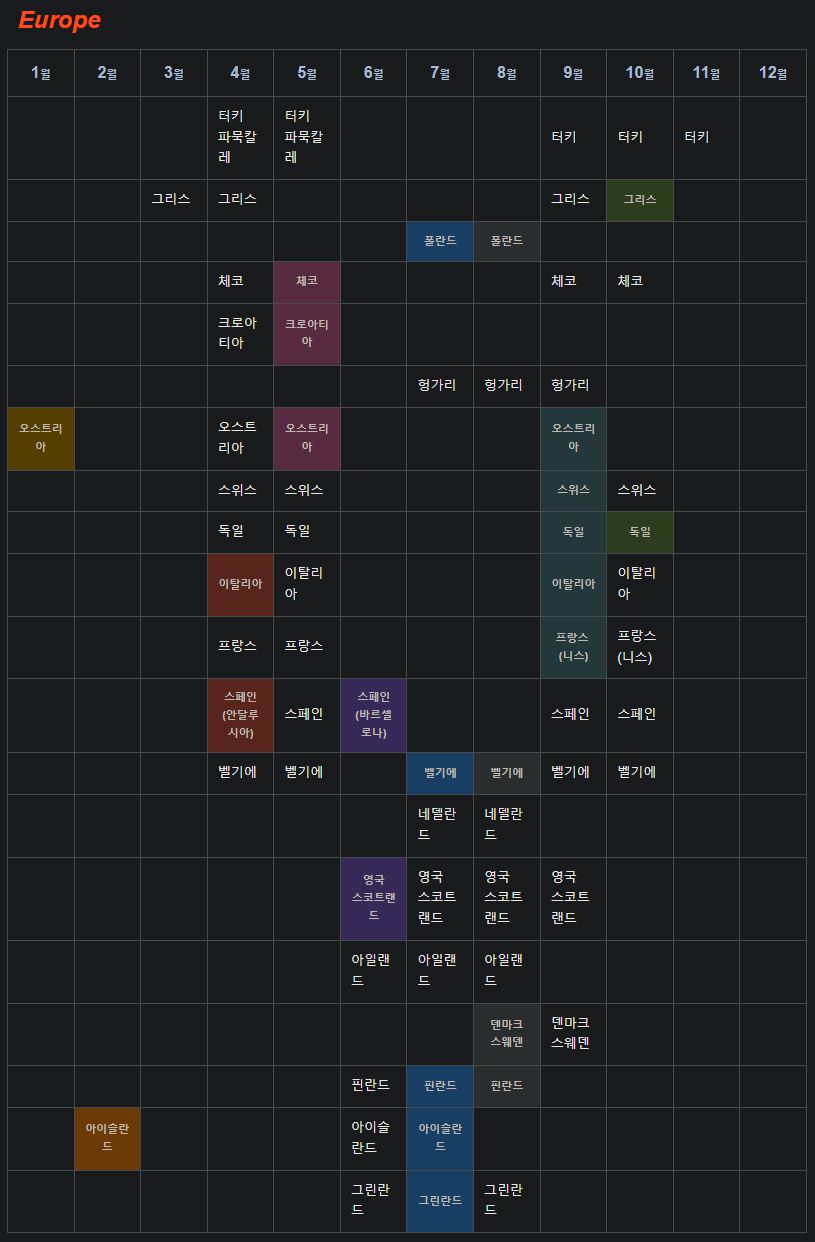The width and height of the screenshot is (815, 1242).
Task: Click 아일랜드 in the 8월 column
Action: tap(504, 970)
